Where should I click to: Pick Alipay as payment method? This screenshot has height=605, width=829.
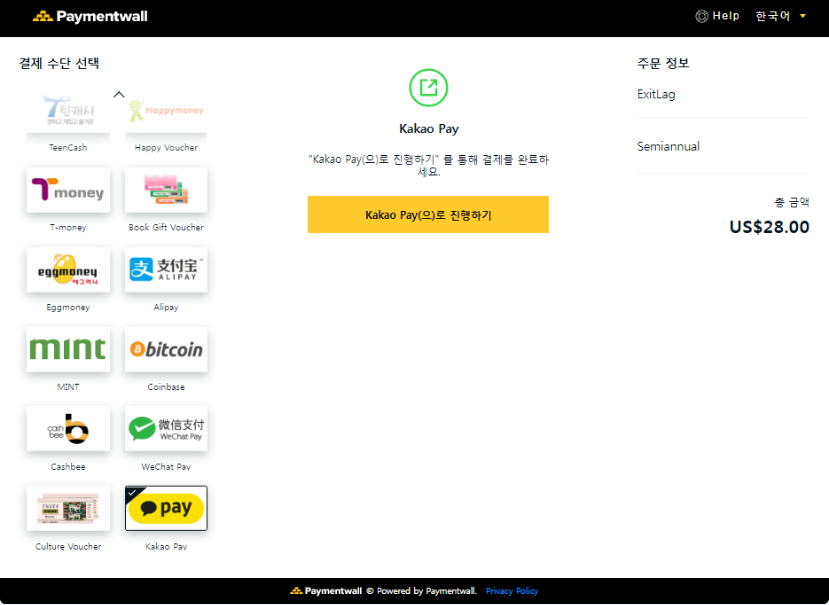166,270
